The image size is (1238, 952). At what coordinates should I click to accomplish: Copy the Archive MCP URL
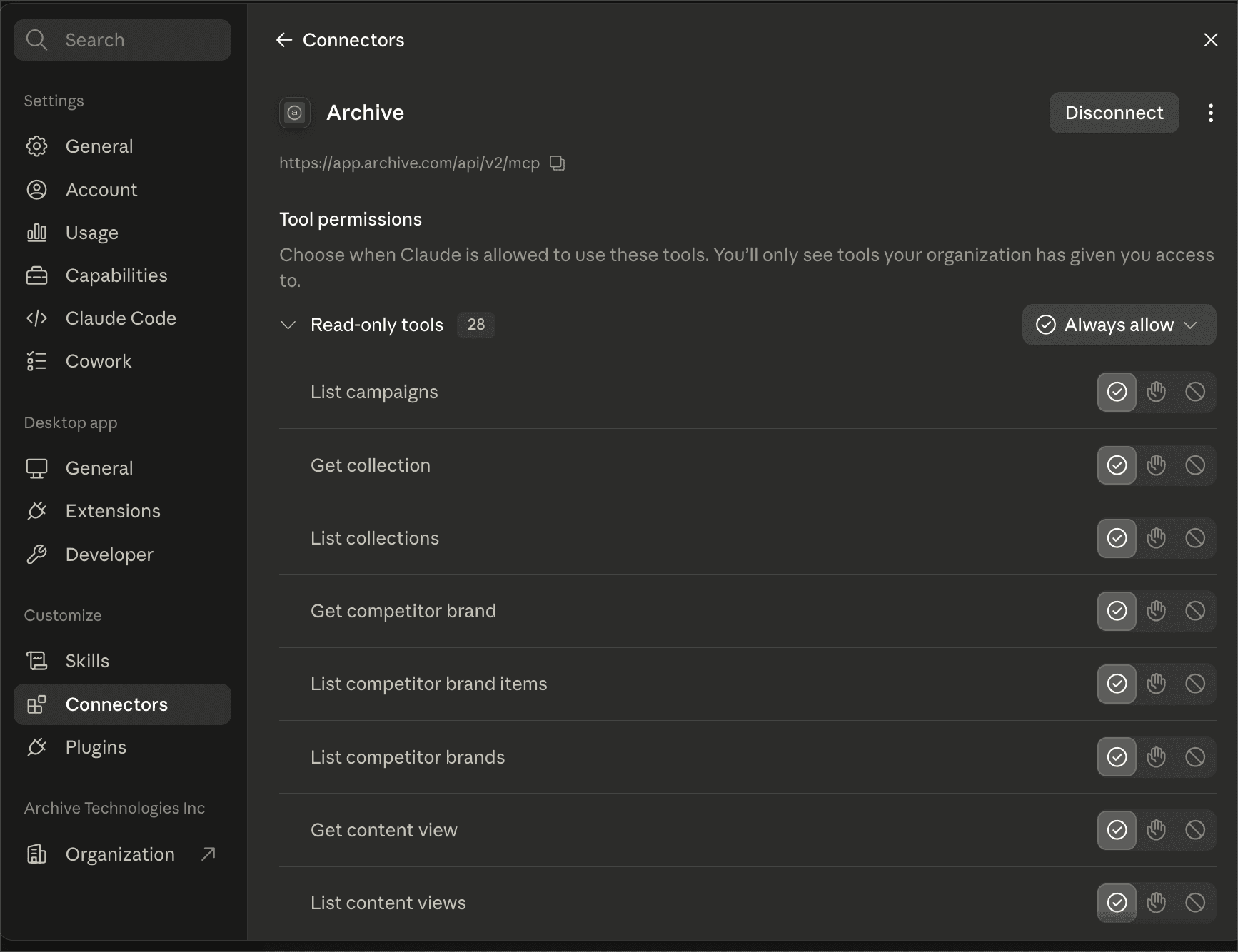click(558, 163)
